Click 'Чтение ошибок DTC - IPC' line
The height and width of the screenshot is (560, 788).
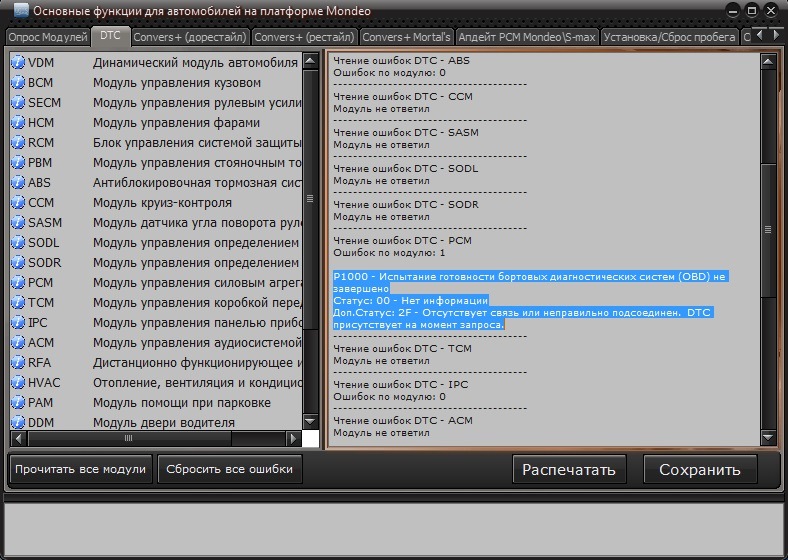(x=401, y=385)
